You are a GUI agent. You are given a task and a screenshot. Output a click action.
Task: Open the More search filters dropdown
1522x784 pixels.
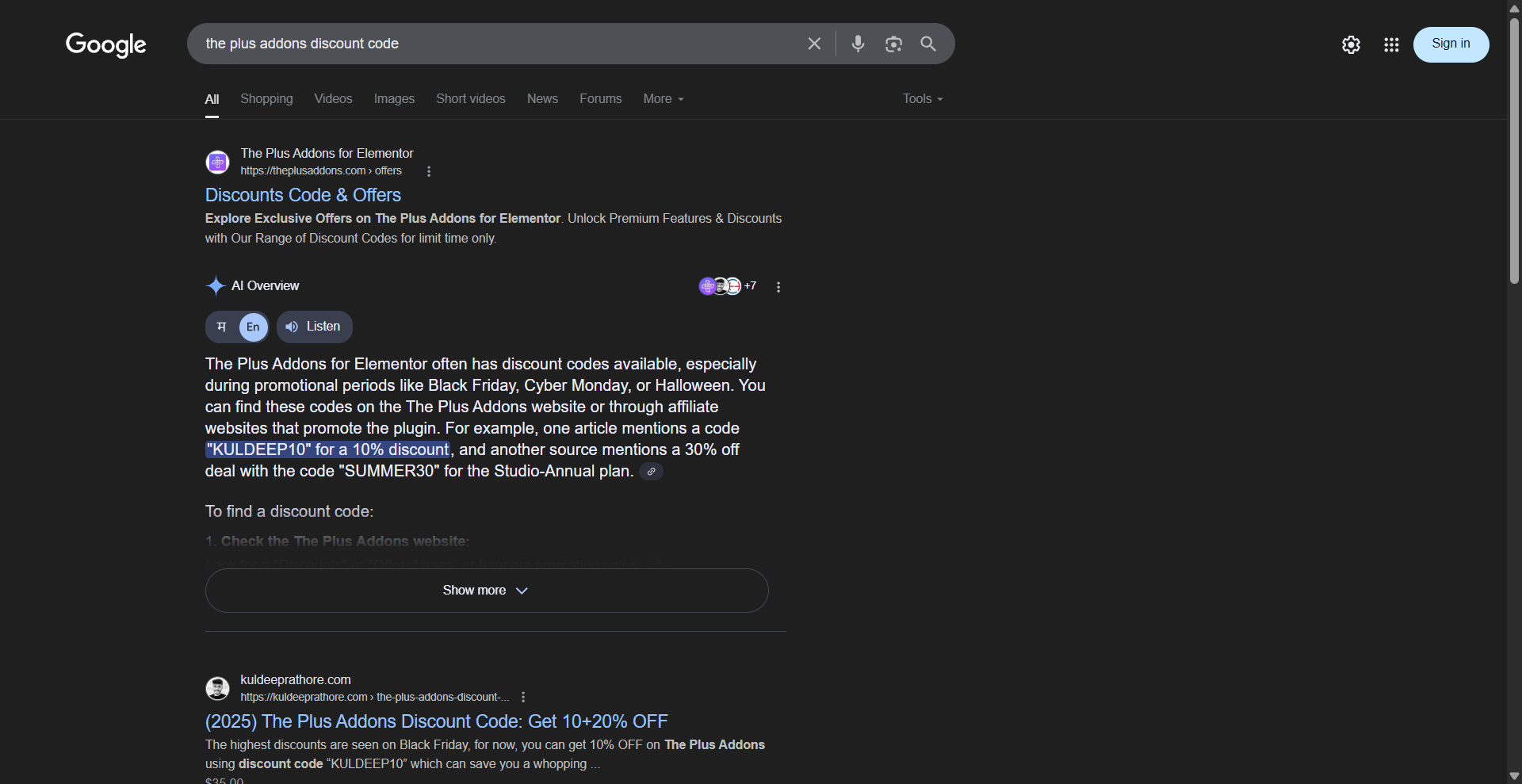click(663, 99)
